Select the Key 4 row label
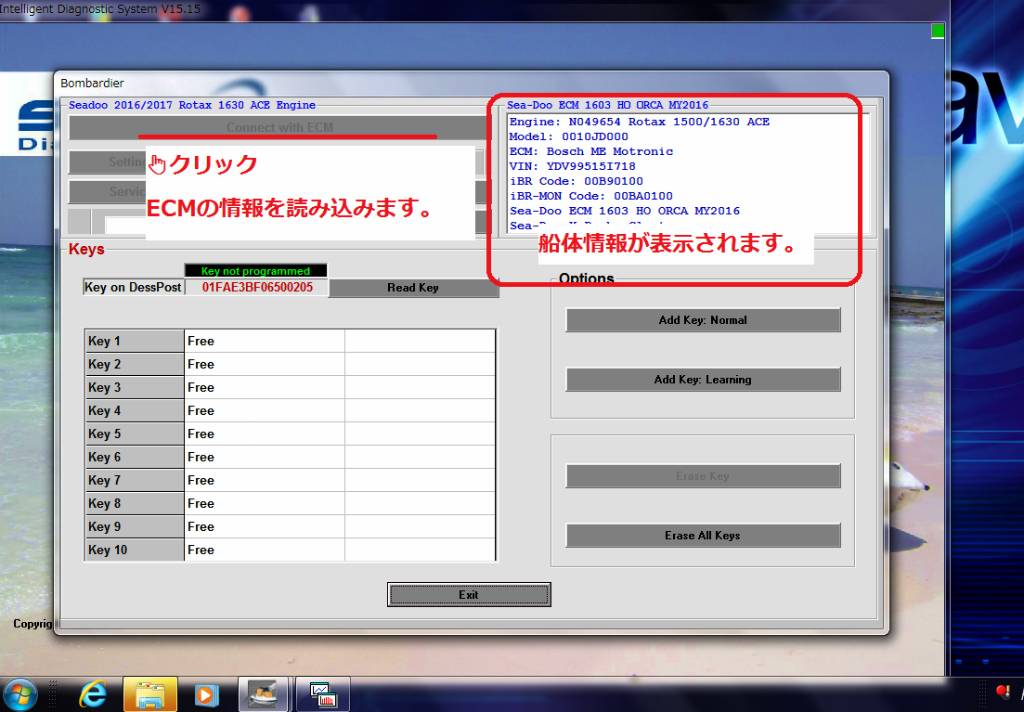The image size is (1024, 712). click(x=135, y=411)
